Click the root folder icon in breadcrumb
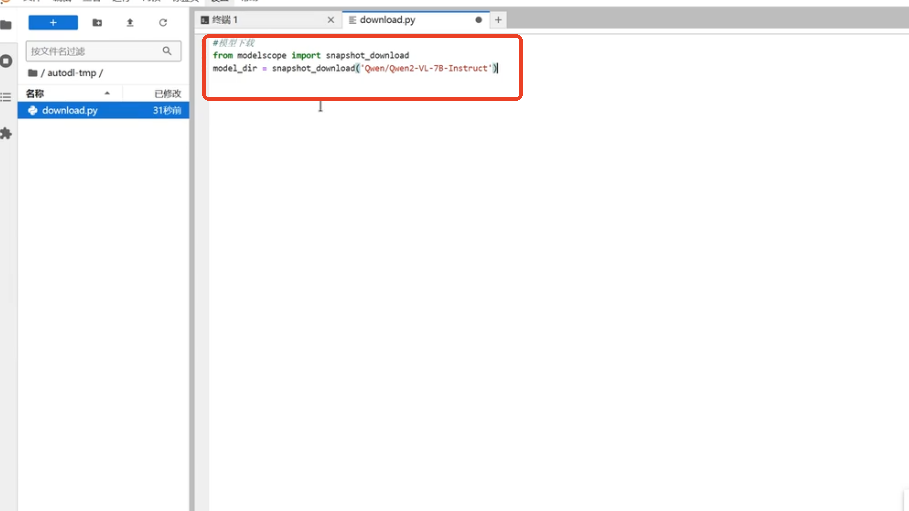The width and height of the screenshot is (909, 511). 32,73
